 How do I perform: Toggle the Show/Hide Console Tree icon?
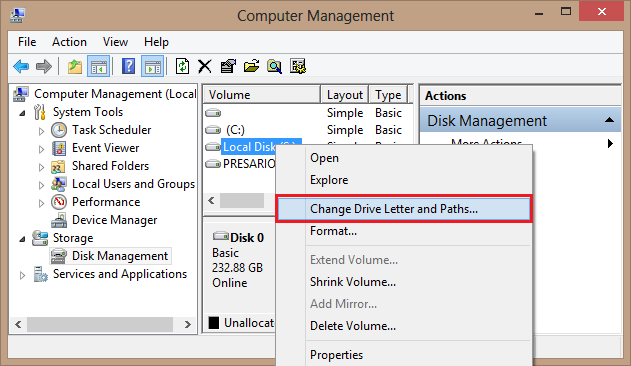point(98,66)
